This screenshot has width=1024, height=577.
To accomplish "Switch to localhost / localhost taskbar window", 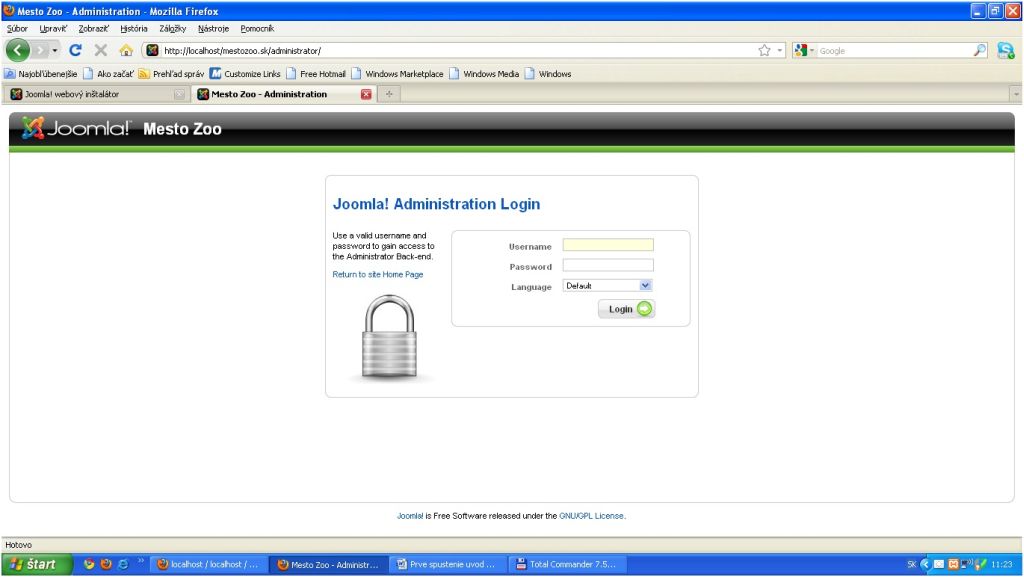I will click(209, 565).
